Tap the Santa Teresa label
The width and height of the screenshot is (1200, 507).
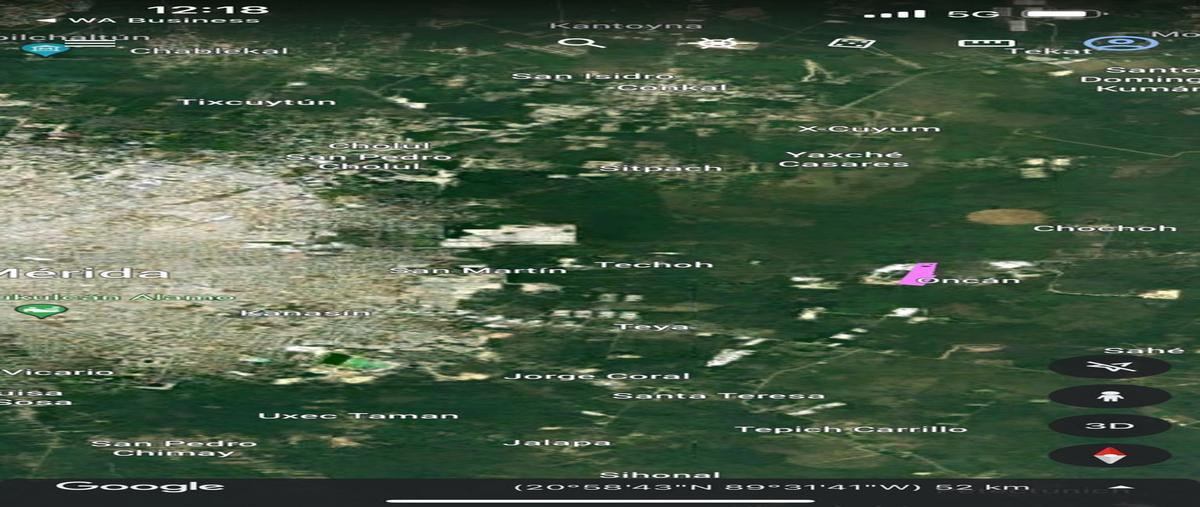(x=718, y=395)
